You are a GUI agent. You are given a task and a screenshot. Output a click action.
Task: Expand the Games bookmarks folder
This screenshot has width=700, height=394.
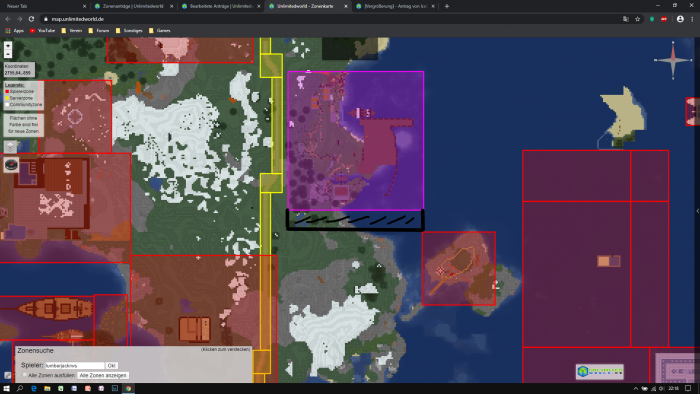(x=159, y=31)
